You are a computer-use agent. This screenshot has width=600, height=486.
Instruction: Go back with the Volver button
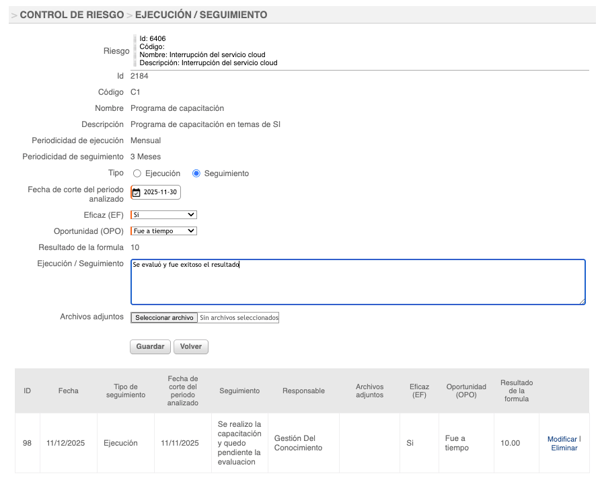coord(191,346)
